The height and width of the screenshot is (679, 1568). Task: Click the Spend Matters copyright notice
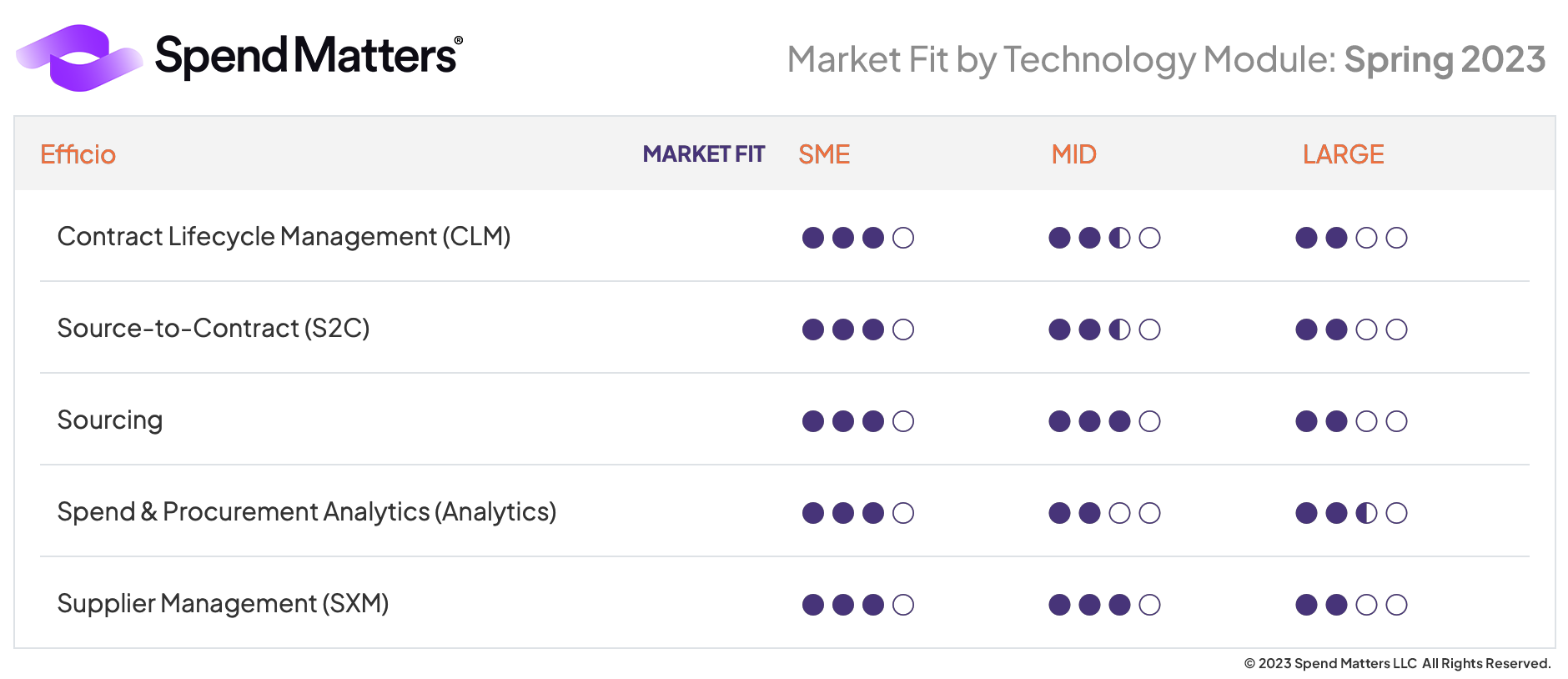[x=1397, y=664]
